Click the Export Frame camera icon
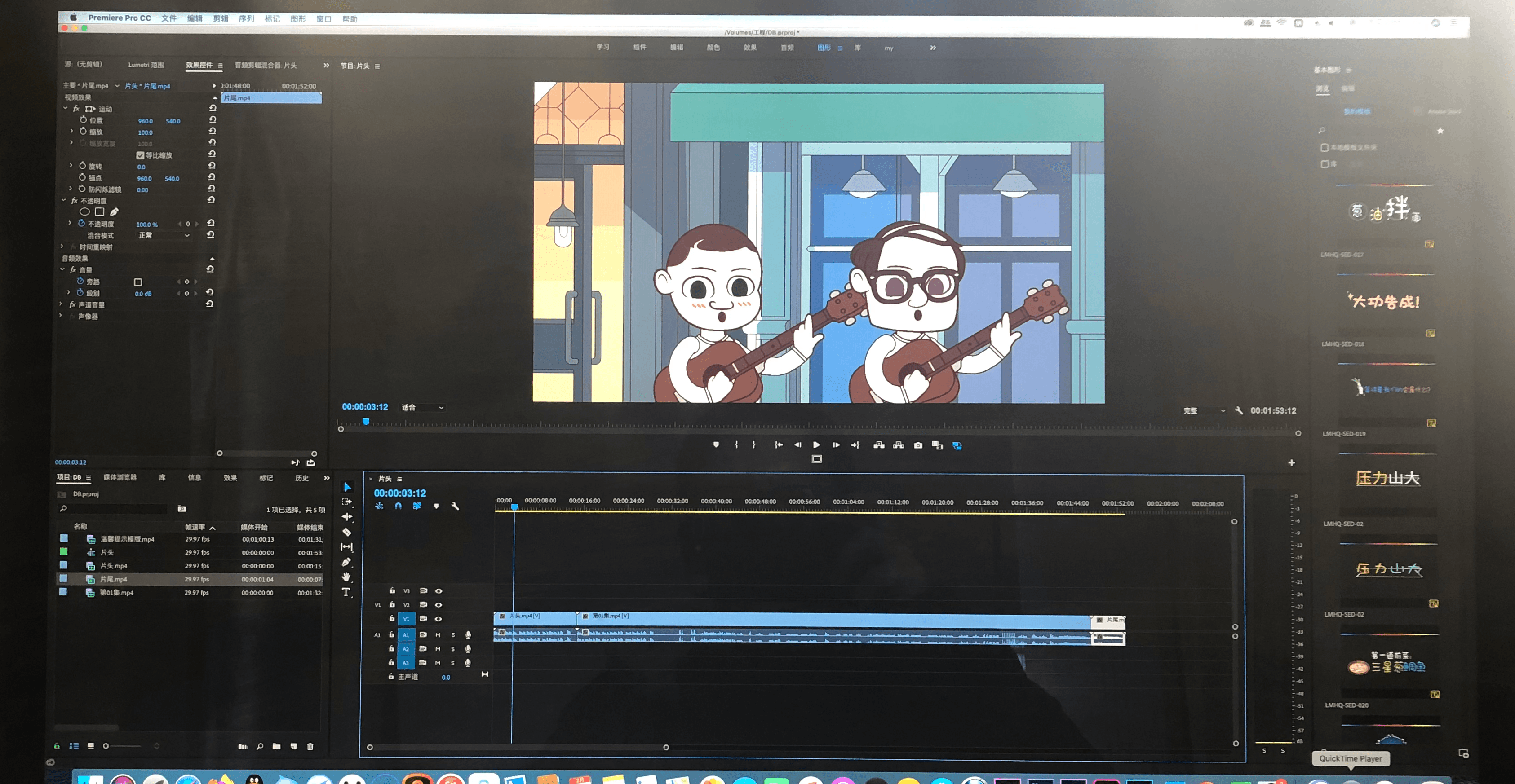The height and width of the screenshot is (784, 1515). click(x=917, y=445)
